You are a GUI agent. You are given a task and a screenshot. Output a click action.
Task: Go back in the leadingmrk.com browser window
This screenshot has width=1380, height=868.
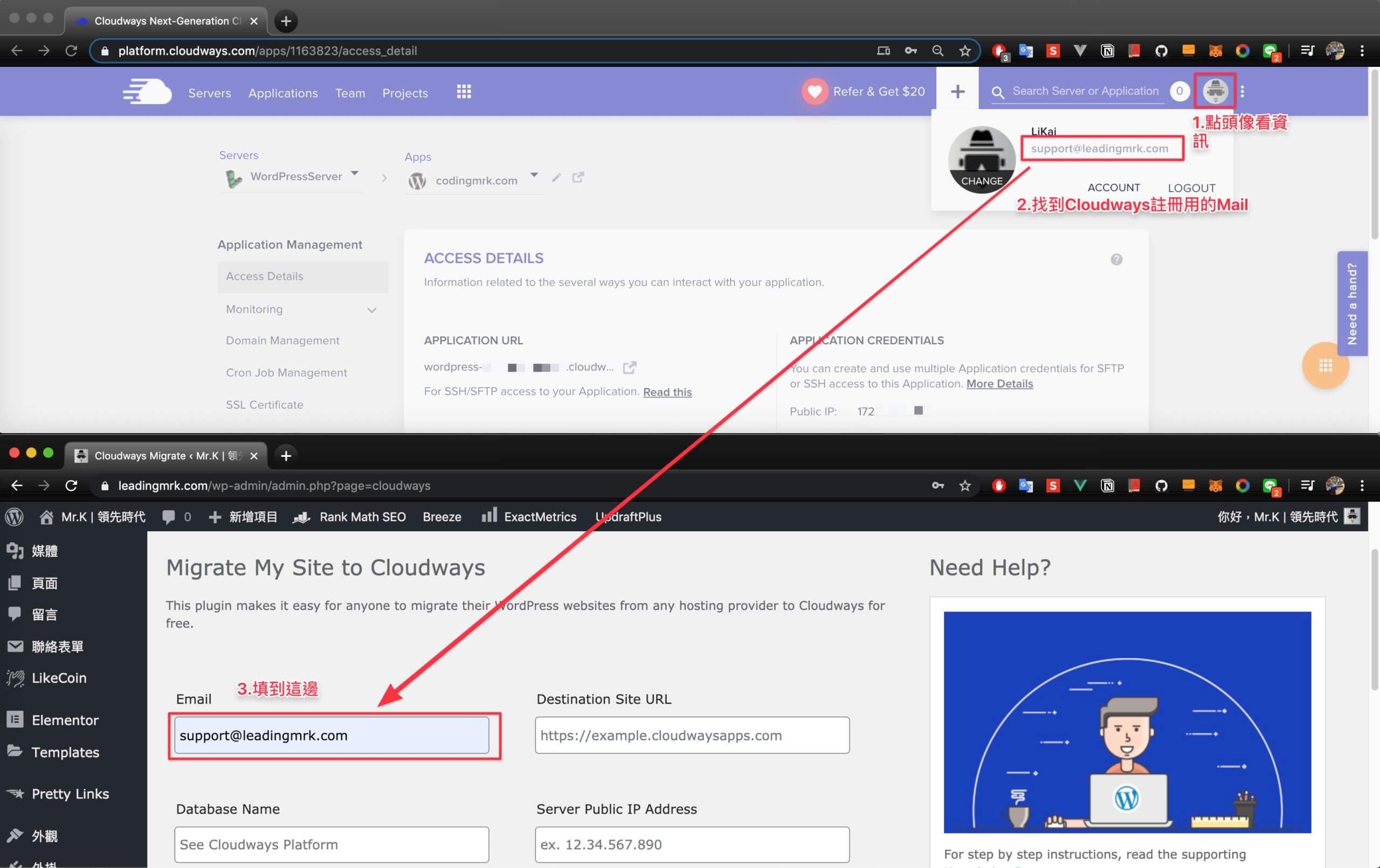[17, 486]
